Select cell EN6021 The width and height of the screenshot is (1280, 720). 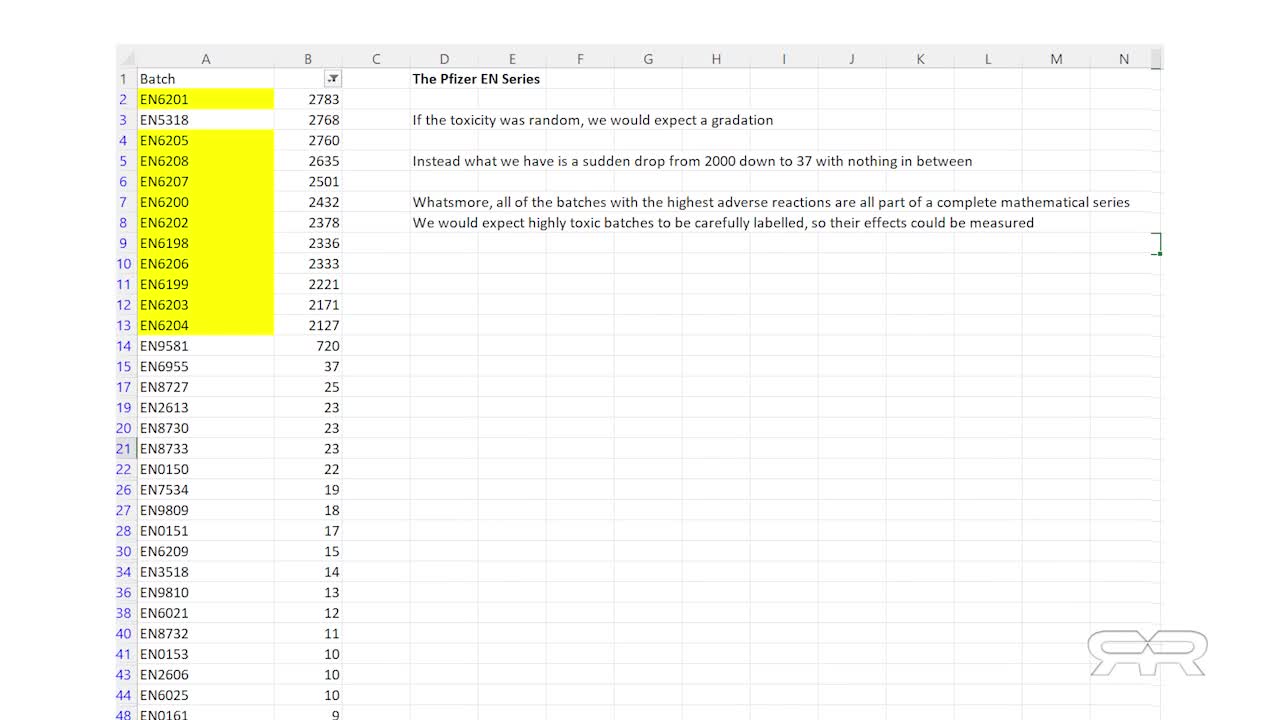click(x=205, y=613)
